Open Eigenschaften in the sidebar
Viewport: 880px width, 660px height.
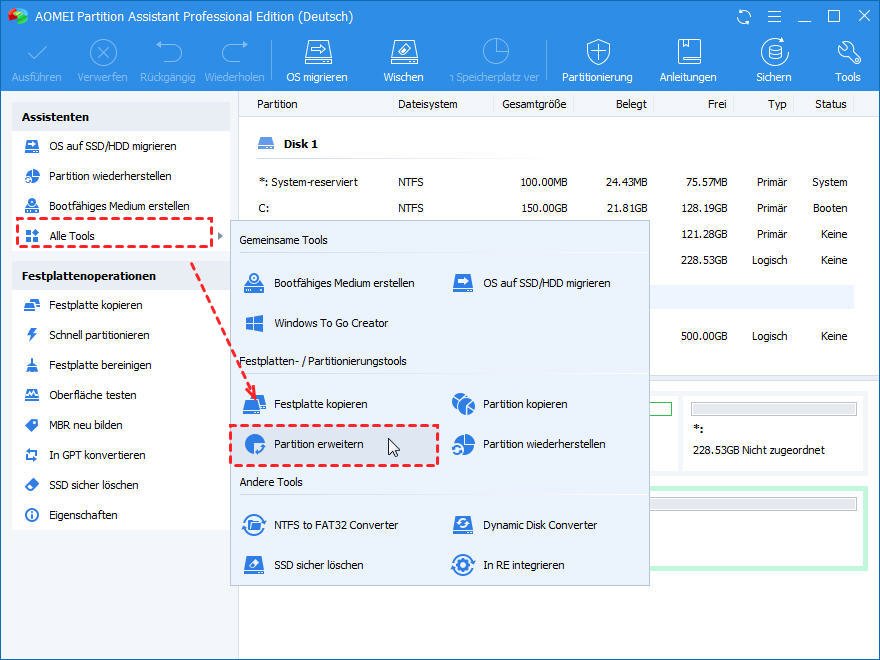(83, 515)
